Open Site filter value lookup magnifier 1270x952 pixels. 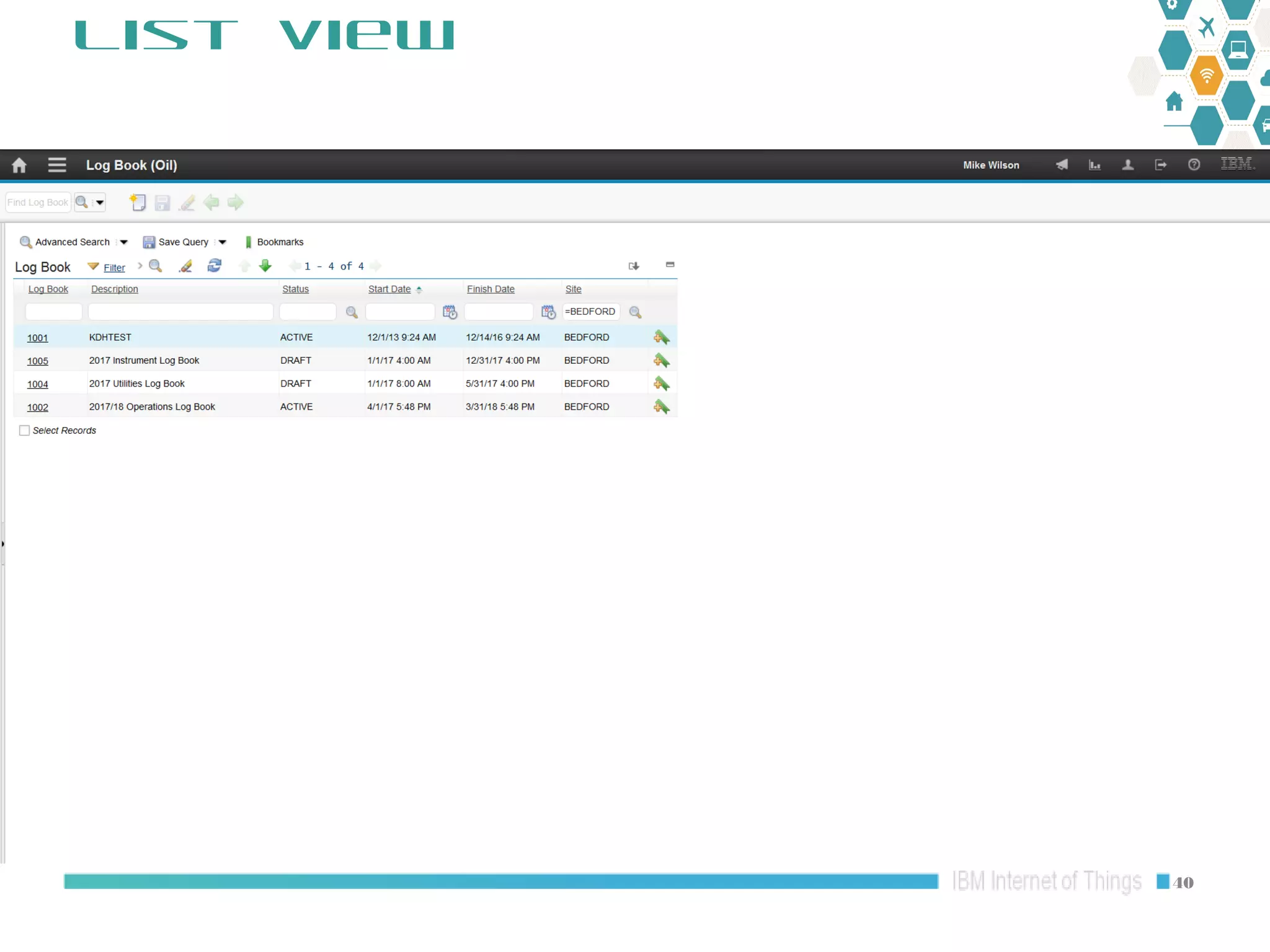click(635, 312)
